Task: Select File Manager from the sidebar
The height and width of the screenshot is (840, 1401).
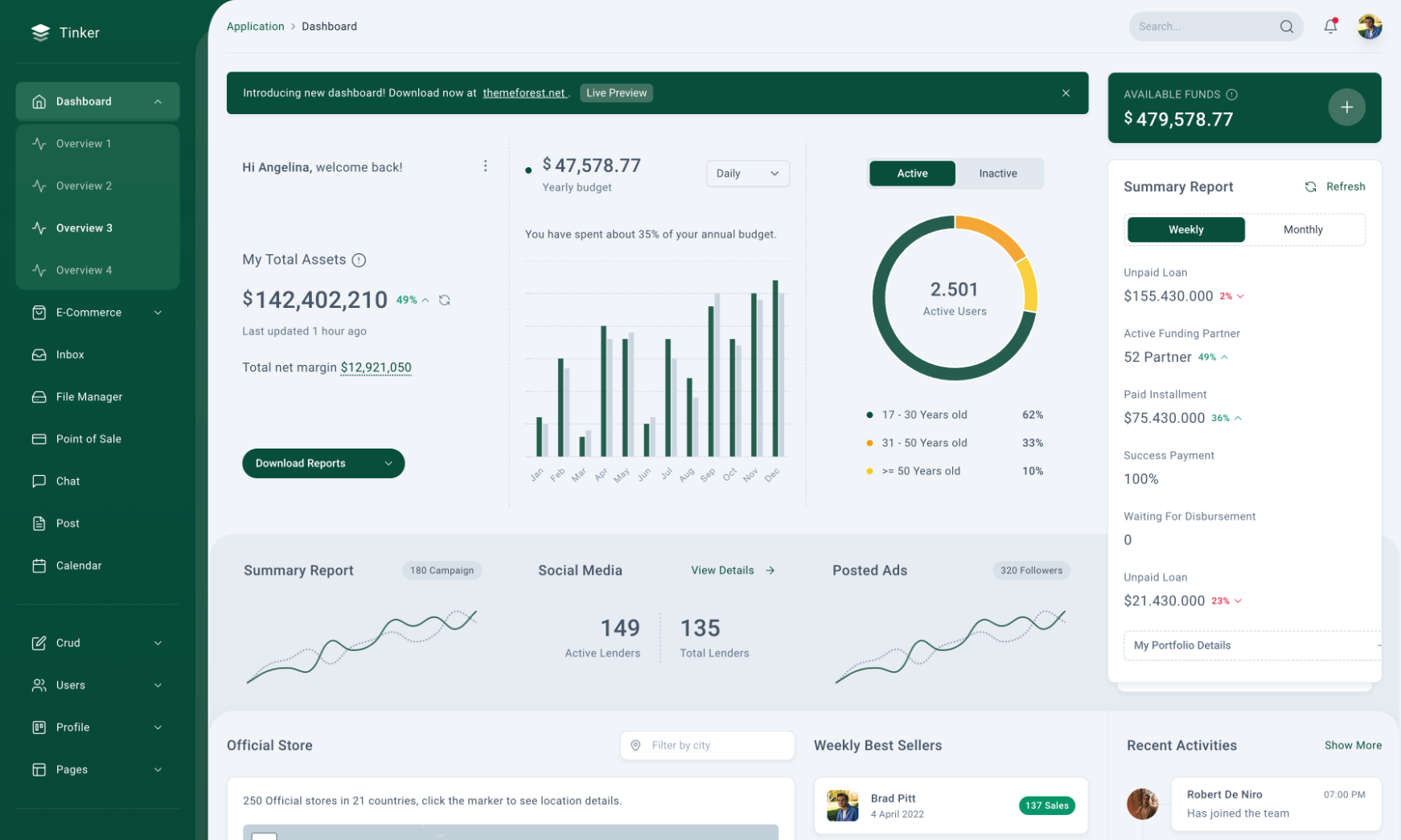Action: [x=87, y=396]
